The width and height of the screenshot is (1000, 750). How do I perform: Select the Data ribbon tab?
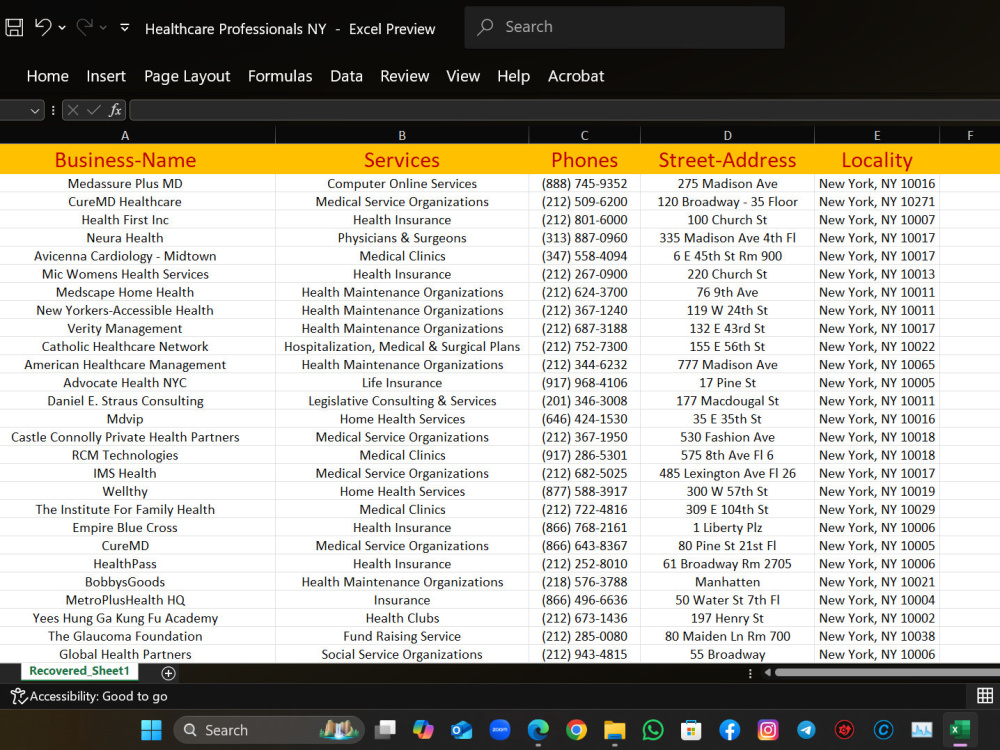[346, 76]
